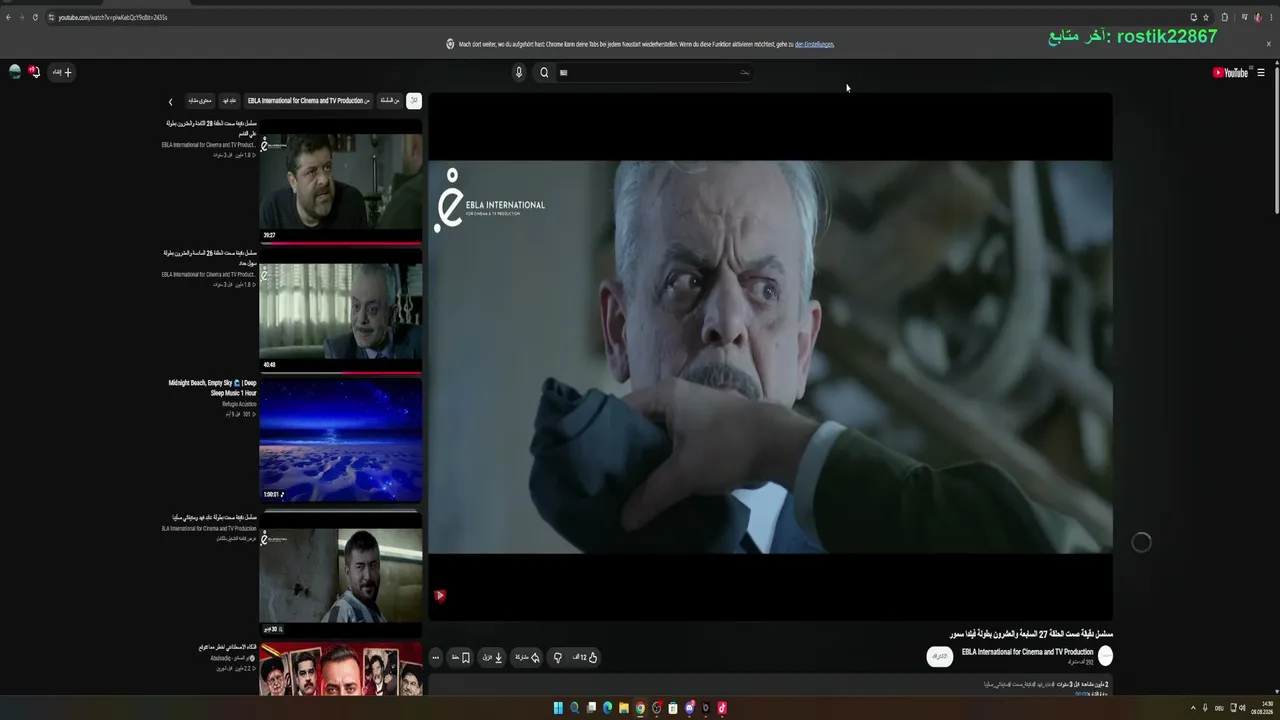Viewport: 1280px width, 720px height.
Task: Click the EBLA International watermark in the video
Action: (489, 201)
